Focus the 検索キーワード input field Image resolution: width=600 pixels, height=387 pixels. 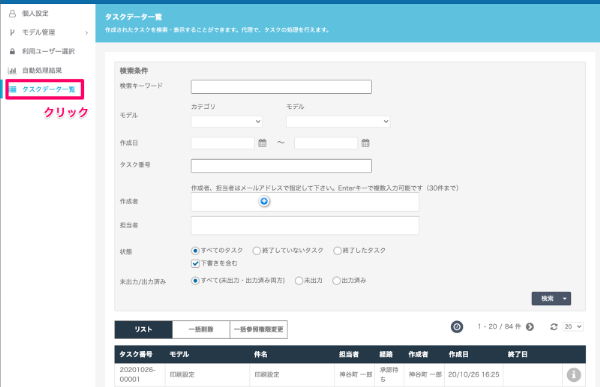pos(281,87)
